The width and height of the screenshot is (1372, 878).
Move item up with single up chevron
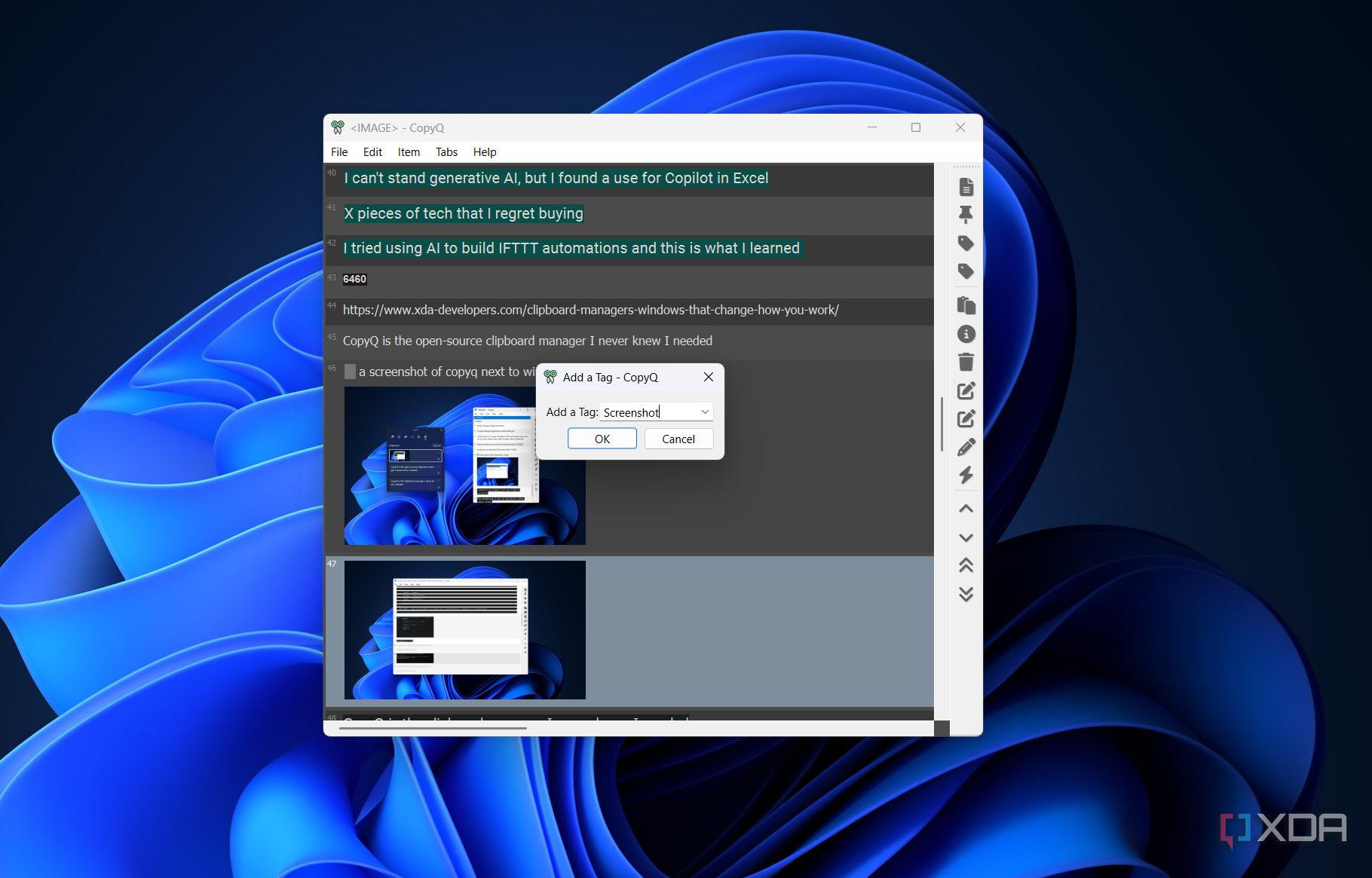coord(966,509)
